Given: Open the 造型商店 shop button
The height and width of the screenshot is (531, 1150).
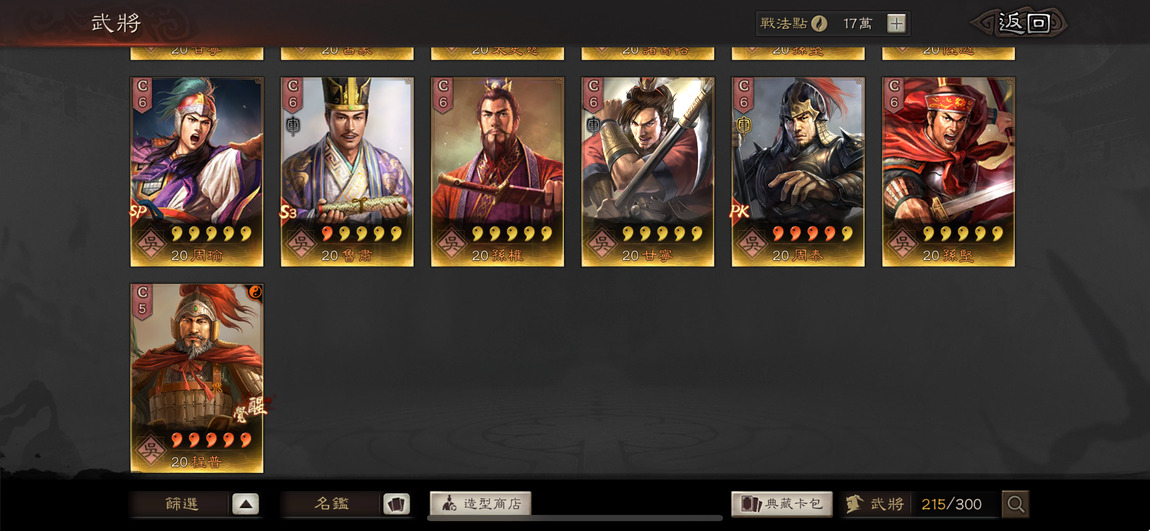Looking at the screenshot, I should coord(480,504).
